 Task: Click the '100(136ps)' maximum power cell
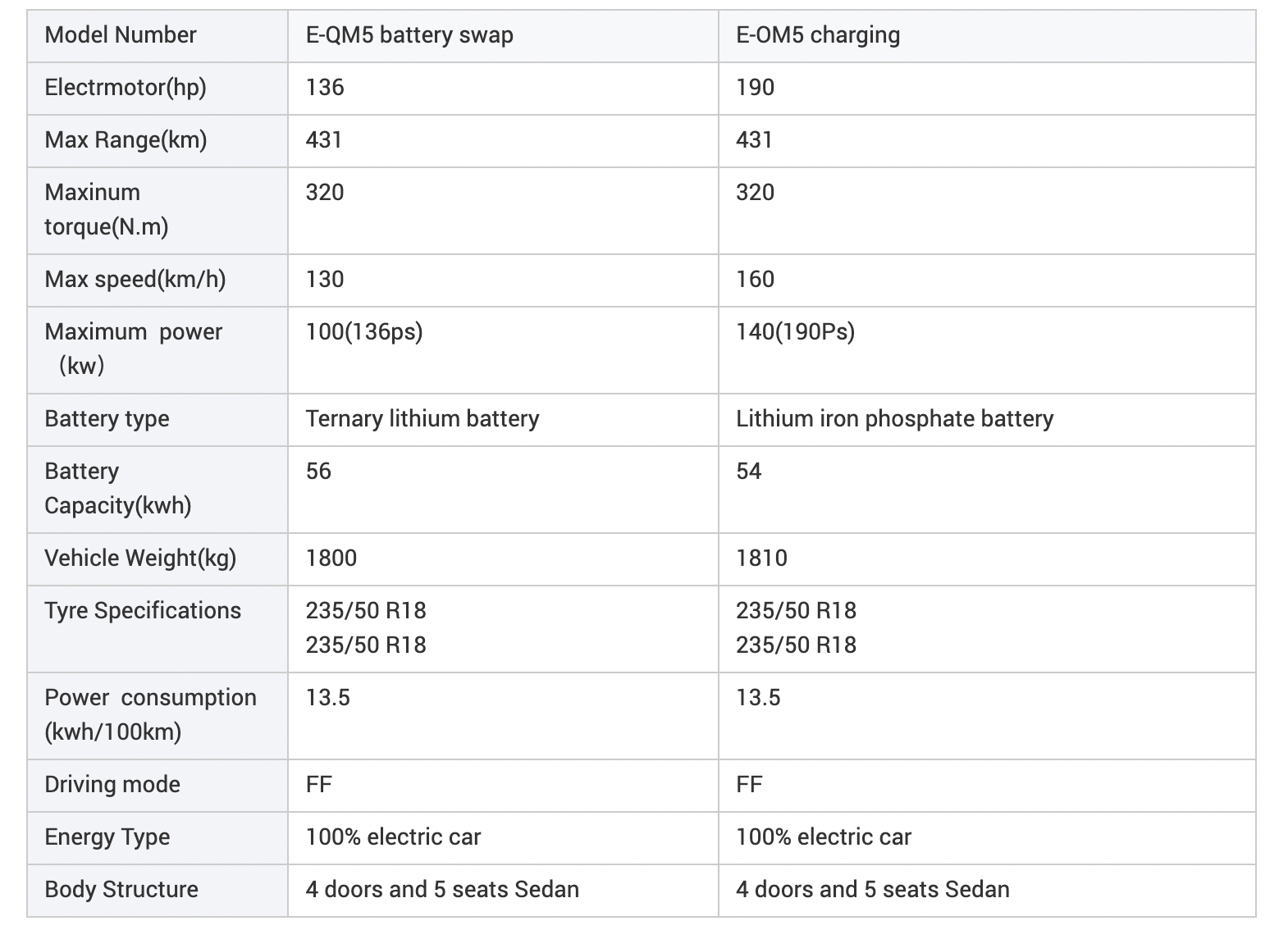[364, 332]
